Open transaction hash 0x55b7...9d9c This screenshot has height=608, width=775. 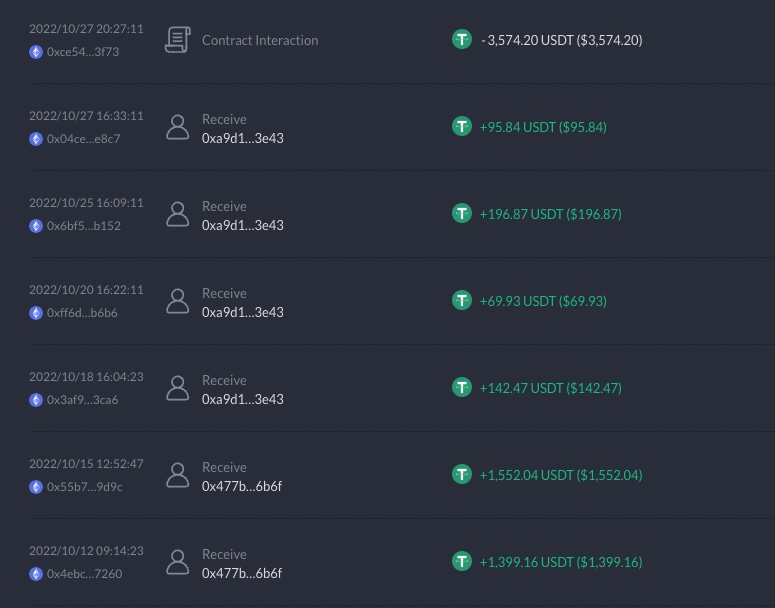[x=85, y=487]
